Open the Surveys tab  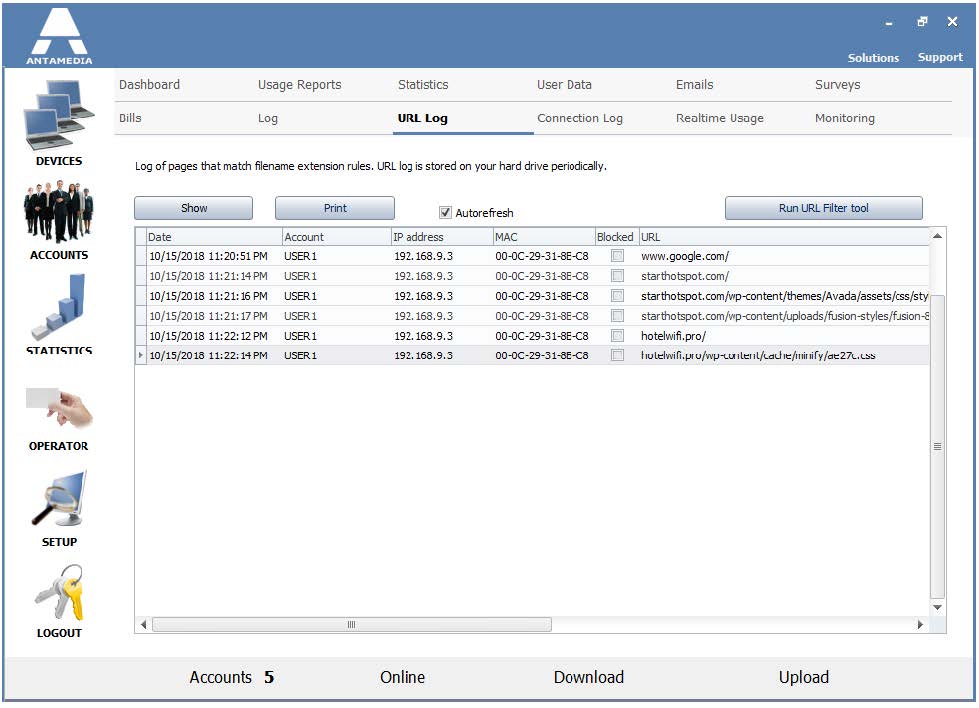[837, 85]
